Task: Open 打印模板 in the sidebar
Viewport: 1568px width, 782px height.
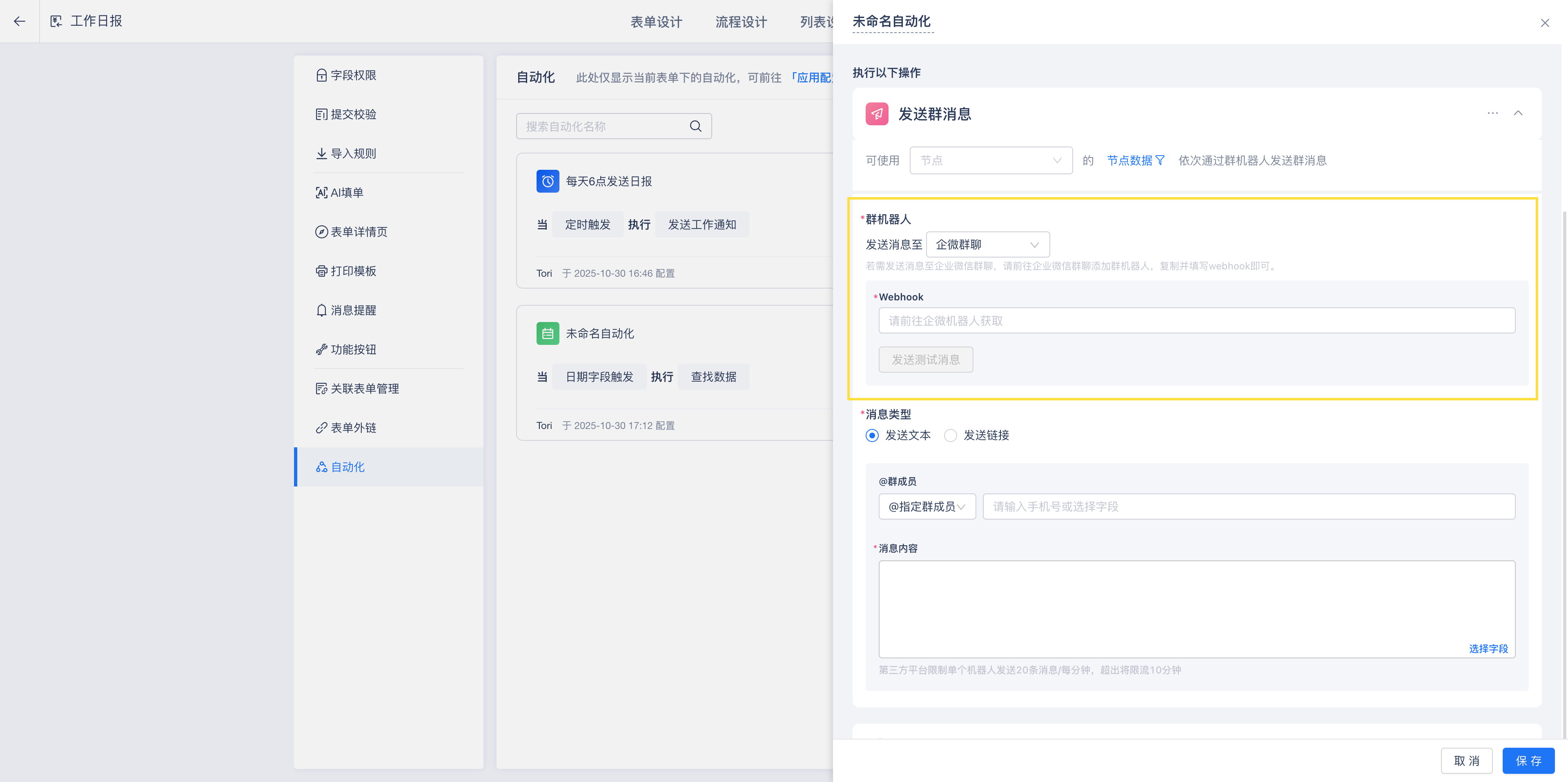Action: pyautogui.click(x=388, y=271)
